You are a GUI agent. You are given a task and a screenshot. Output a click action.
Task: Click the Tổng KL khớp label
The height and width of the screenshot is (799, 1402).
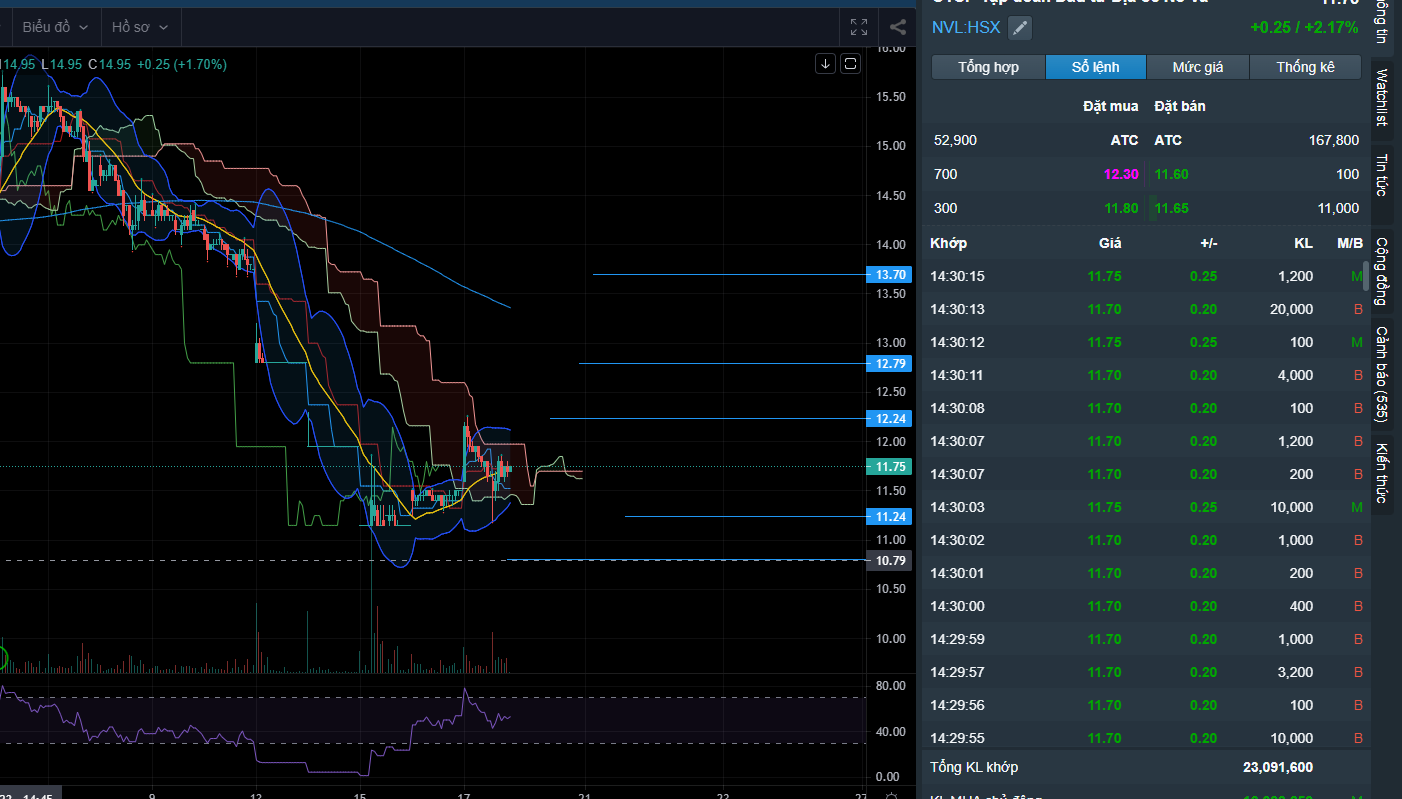(x=974, y=767)
